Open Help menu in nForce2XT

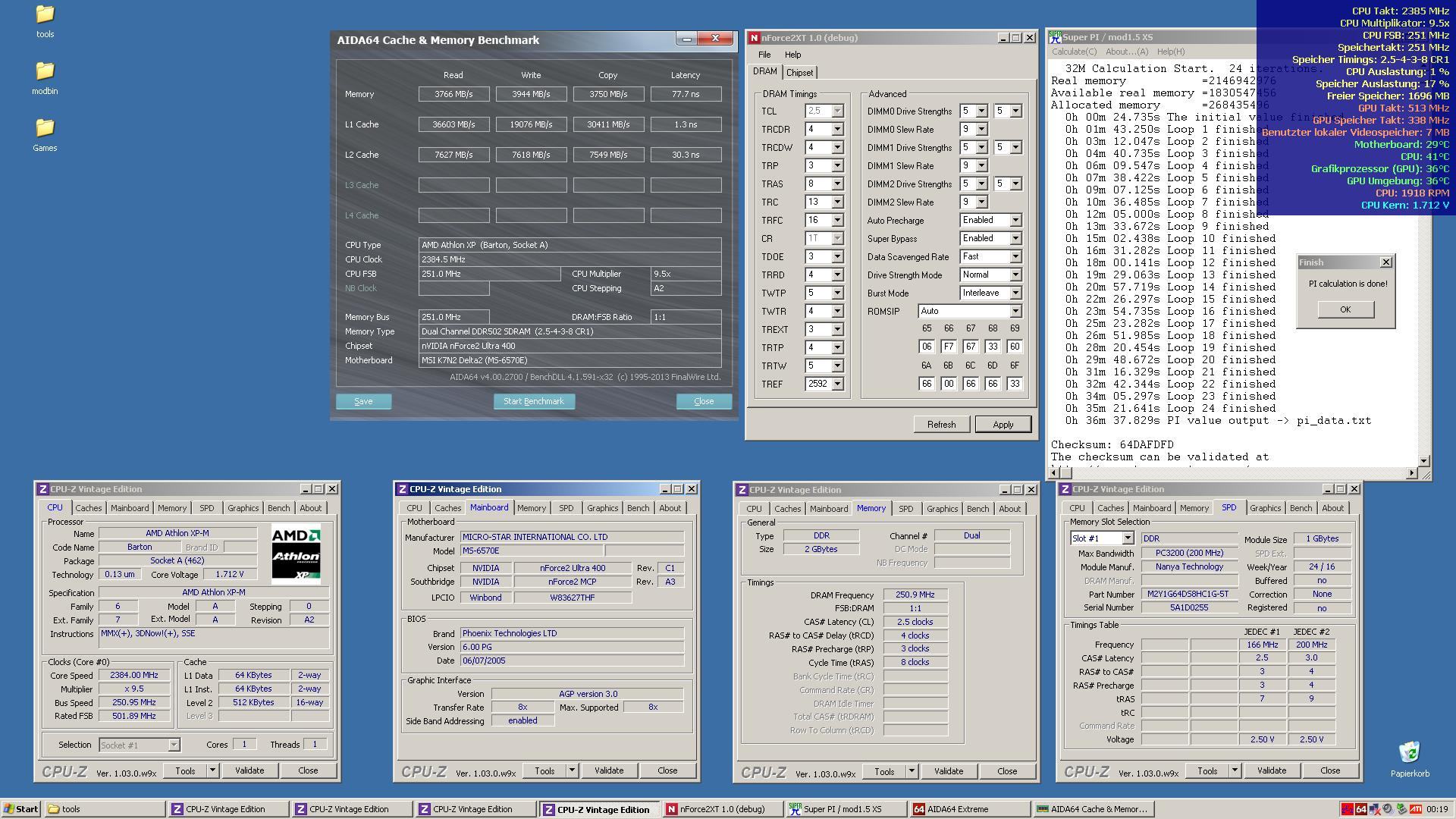(792, 55)
